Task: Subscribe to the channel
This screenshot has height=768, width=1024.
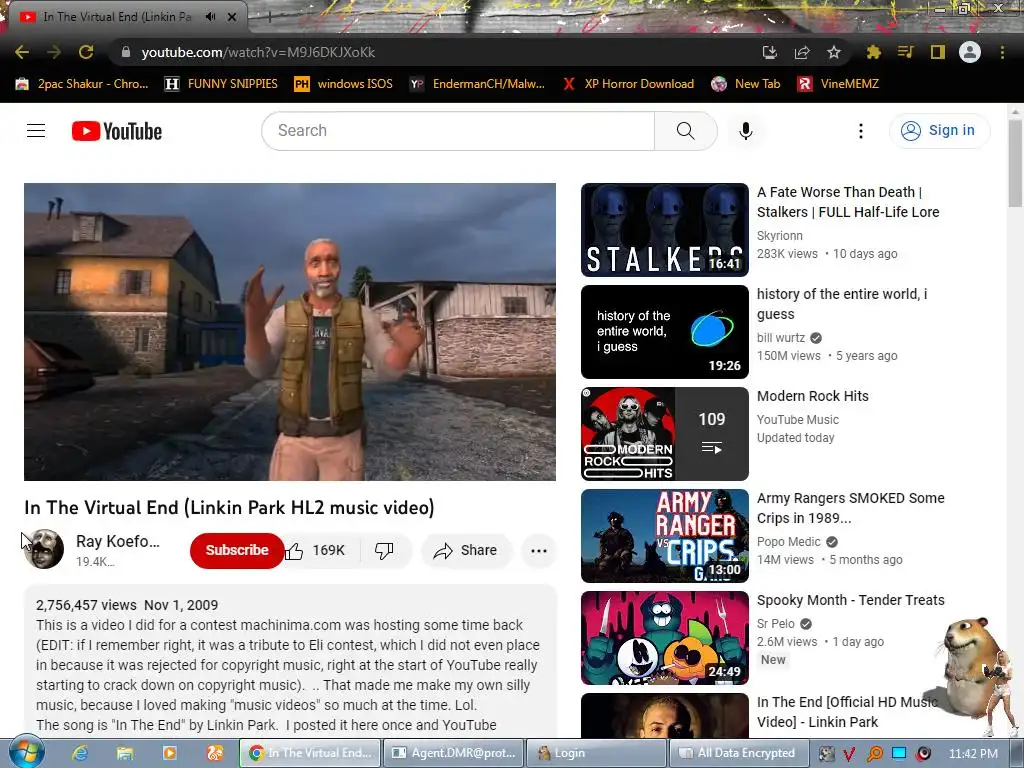Action: pos(236,550)
